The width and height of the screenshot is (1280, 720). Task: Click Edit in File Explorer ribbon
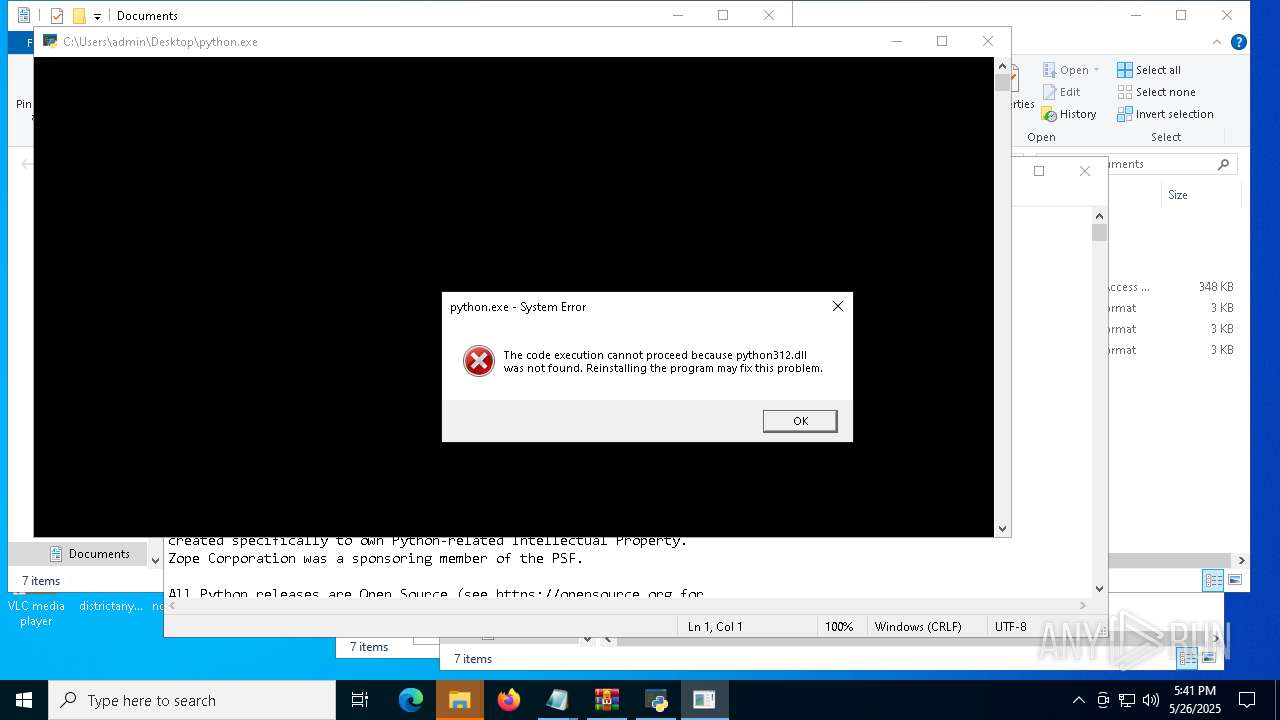tap(1061, 92)
